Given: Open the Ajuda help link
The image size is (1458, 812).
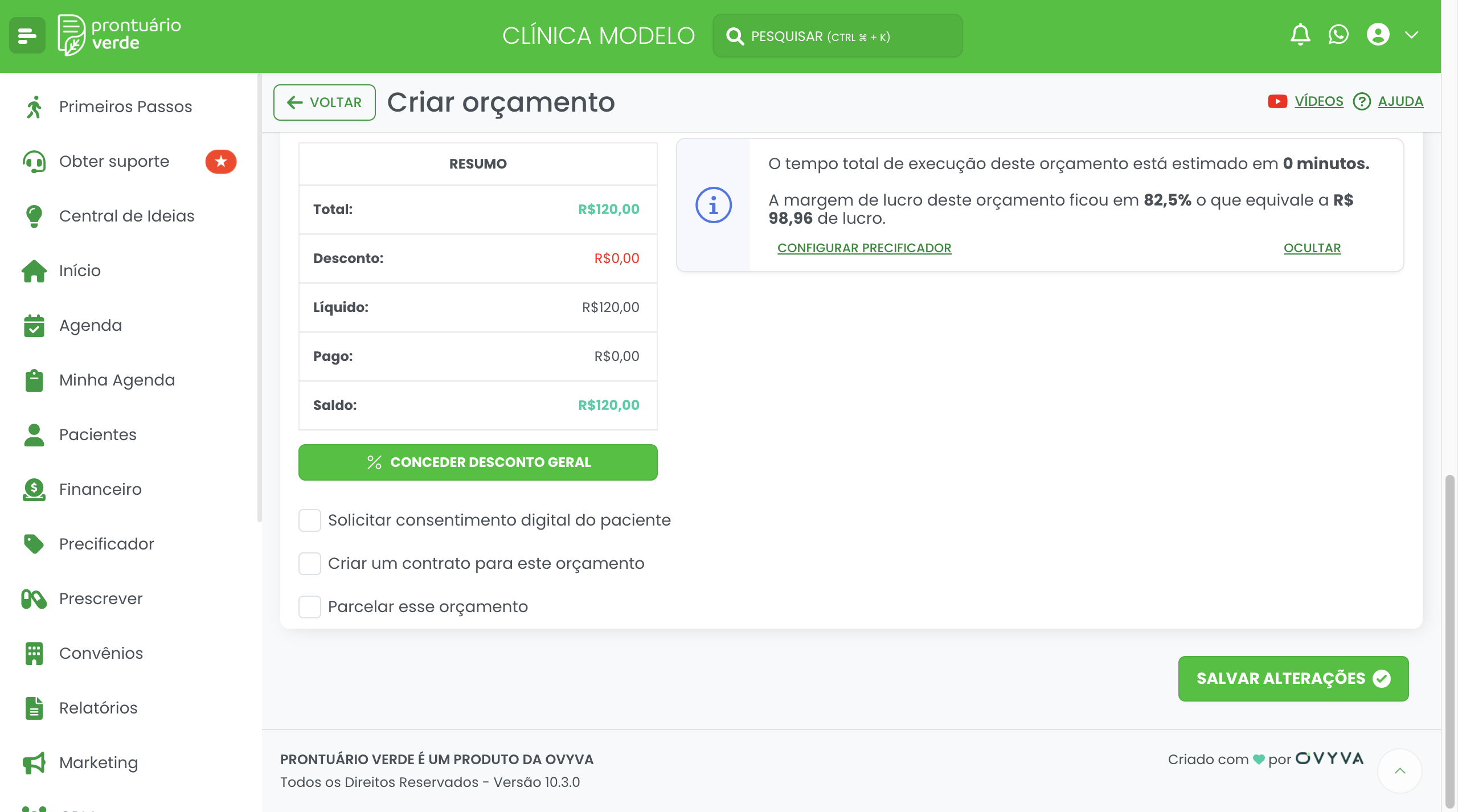Looking at the screenshot, I should 1388,101.
